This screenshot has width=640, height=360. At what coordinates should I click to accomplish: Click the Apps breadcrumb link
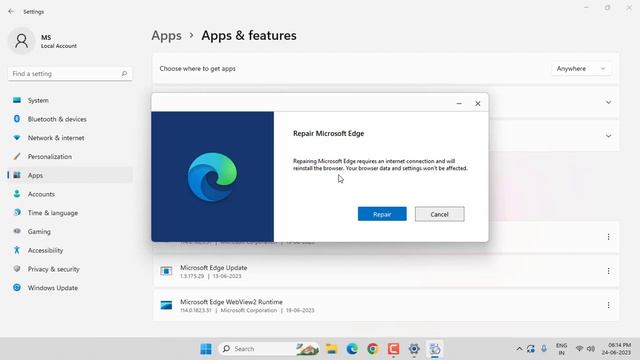pos(167,36)
